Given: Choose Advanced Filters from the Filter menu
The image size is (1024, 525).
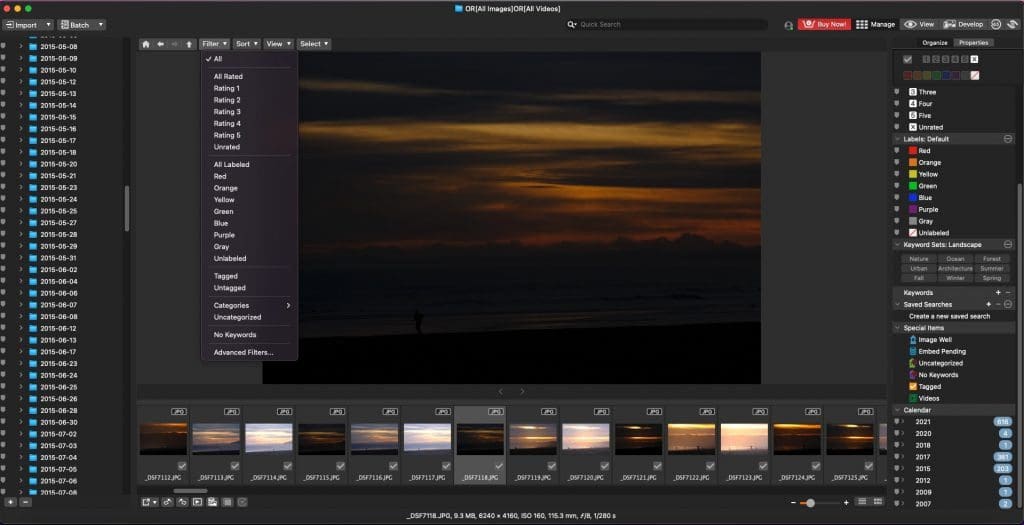Looking at the screenshot, I should (x=242, y=352).
